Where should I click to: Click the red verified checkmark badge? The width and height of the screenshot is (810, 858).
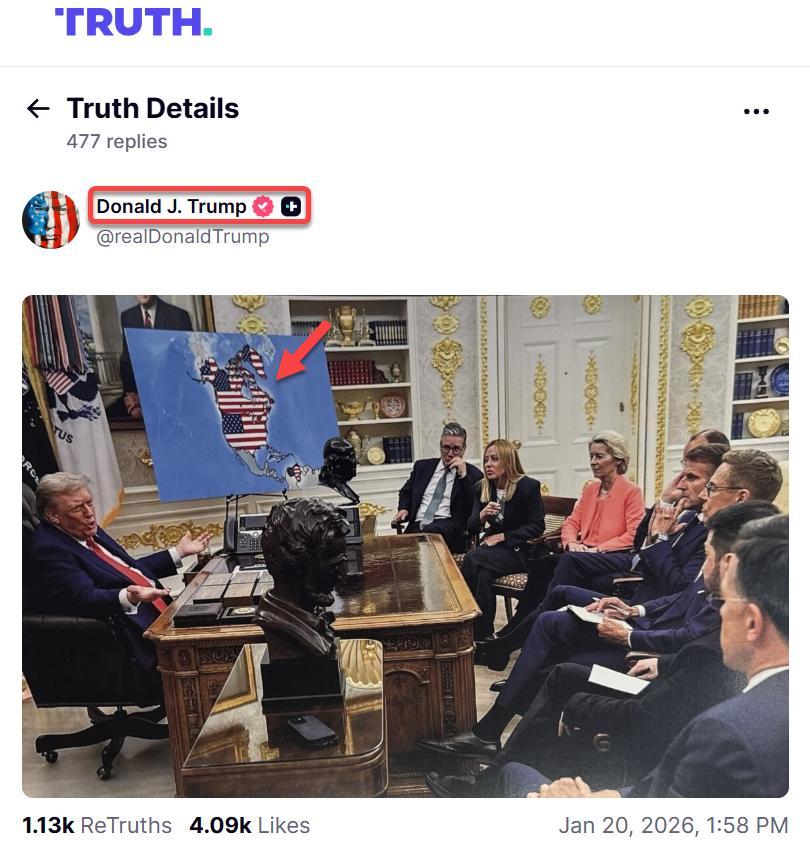[x=263, y=206]
